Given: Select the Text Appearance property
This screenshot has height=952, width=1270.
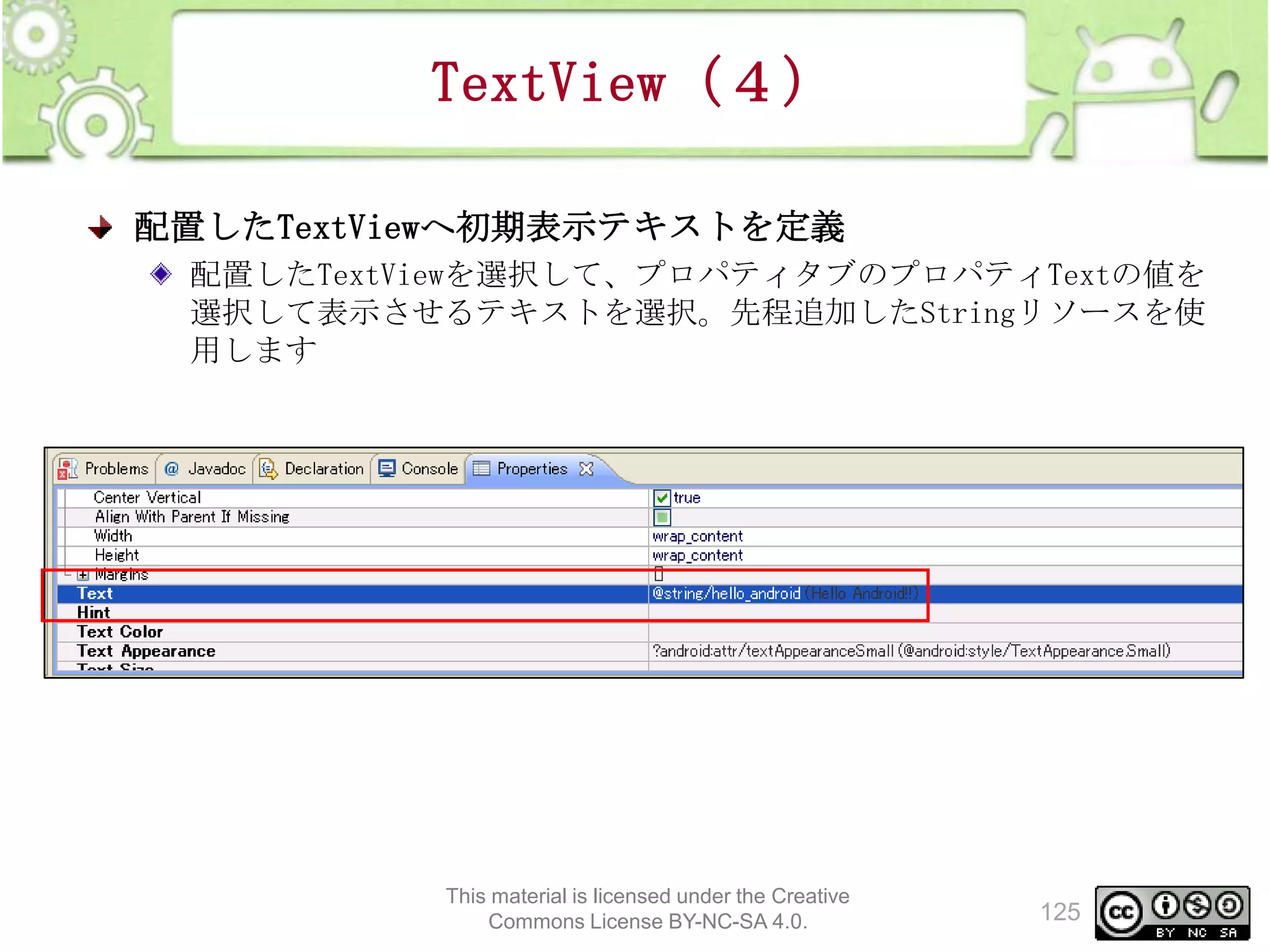Looking at the screenshot, I should [x=146, y=651].
